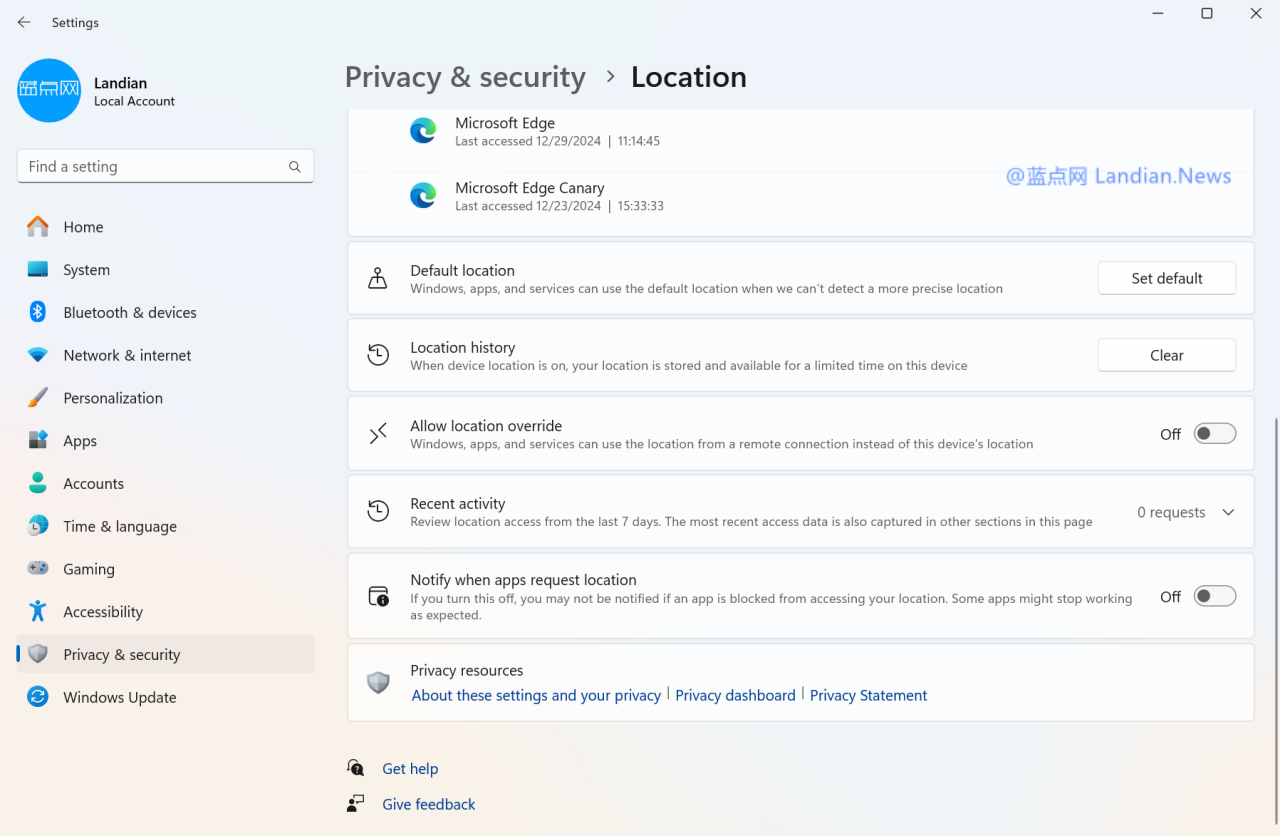Toggle Allow location override switch

[x=1215, y=433]
